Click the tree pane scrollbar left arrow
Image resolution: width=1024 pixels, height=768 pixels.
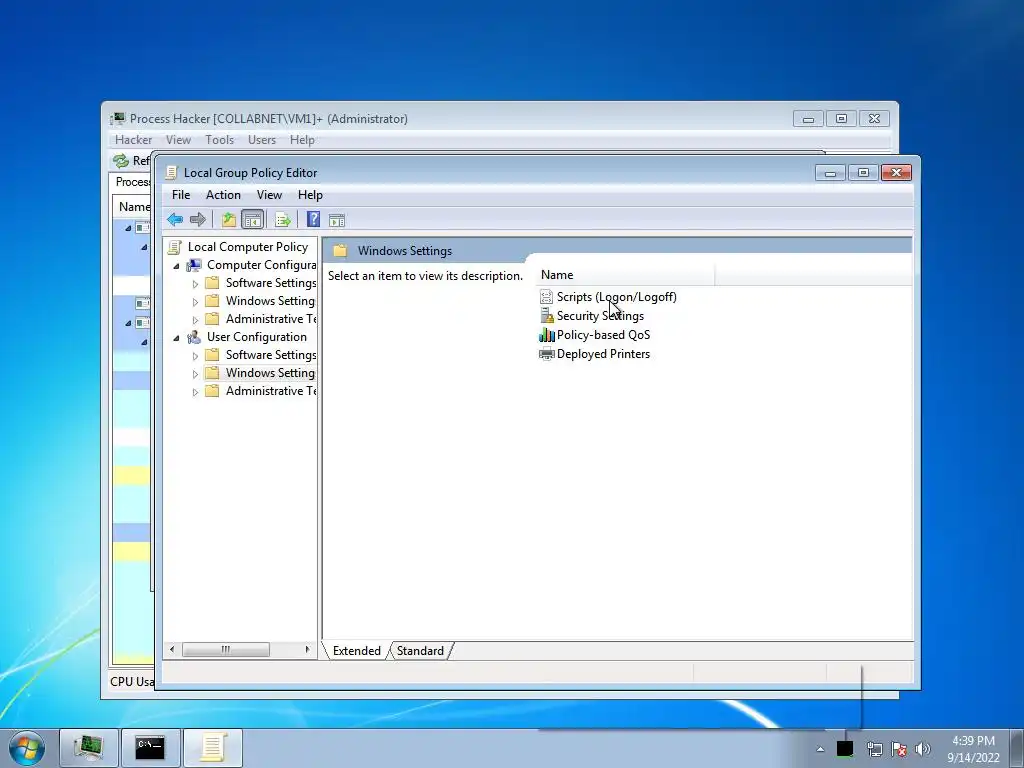172,649
